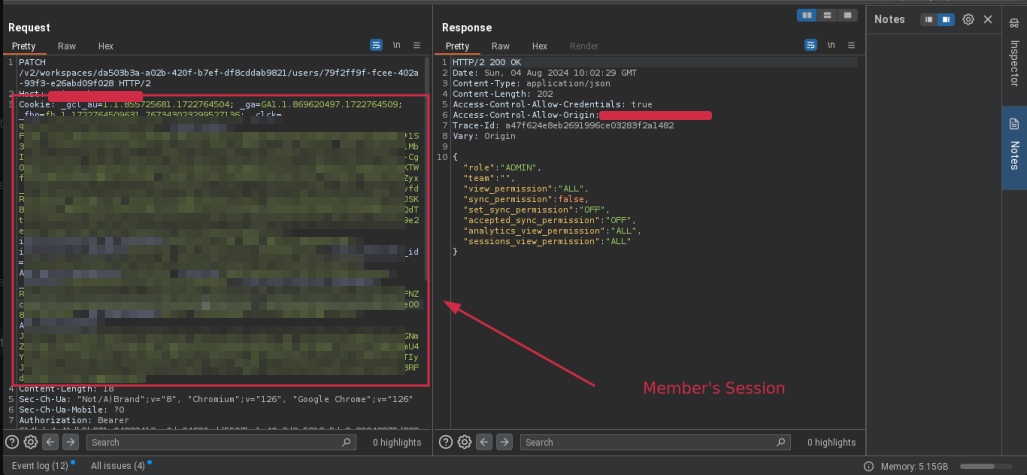The height and width of the screenshot is (475, 1027).
Task: Open the Request panel hamburger options menu
Action: pos(417,46)
